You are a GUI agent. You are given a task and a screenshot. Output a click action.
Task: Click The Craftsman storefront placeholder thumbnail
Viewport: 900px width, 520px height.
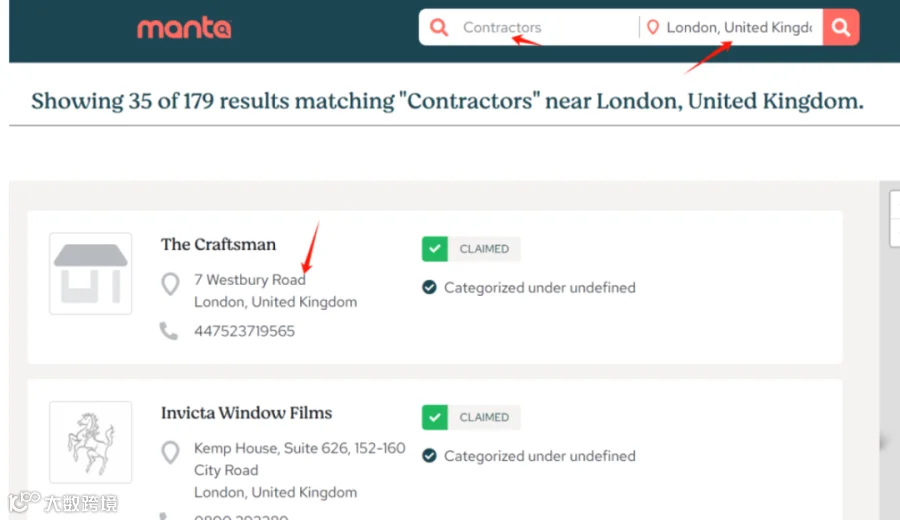91,273
